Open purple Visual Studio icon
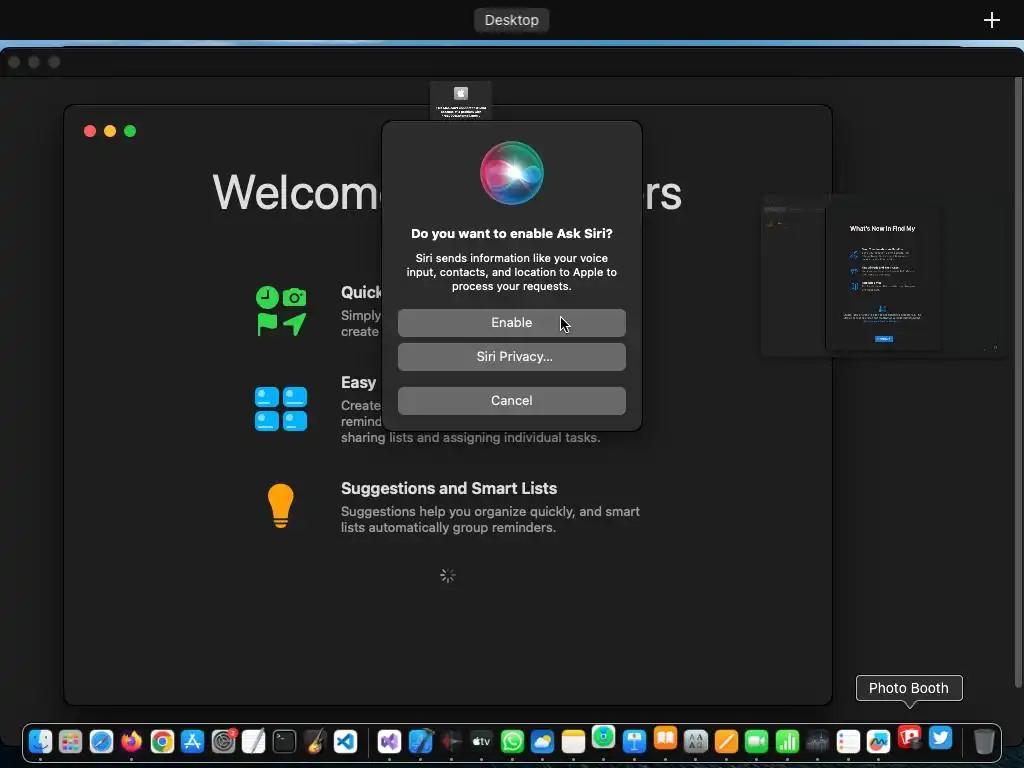This screenshot has height=768, width=1024. pyautogui.click(x=389, y=742)
